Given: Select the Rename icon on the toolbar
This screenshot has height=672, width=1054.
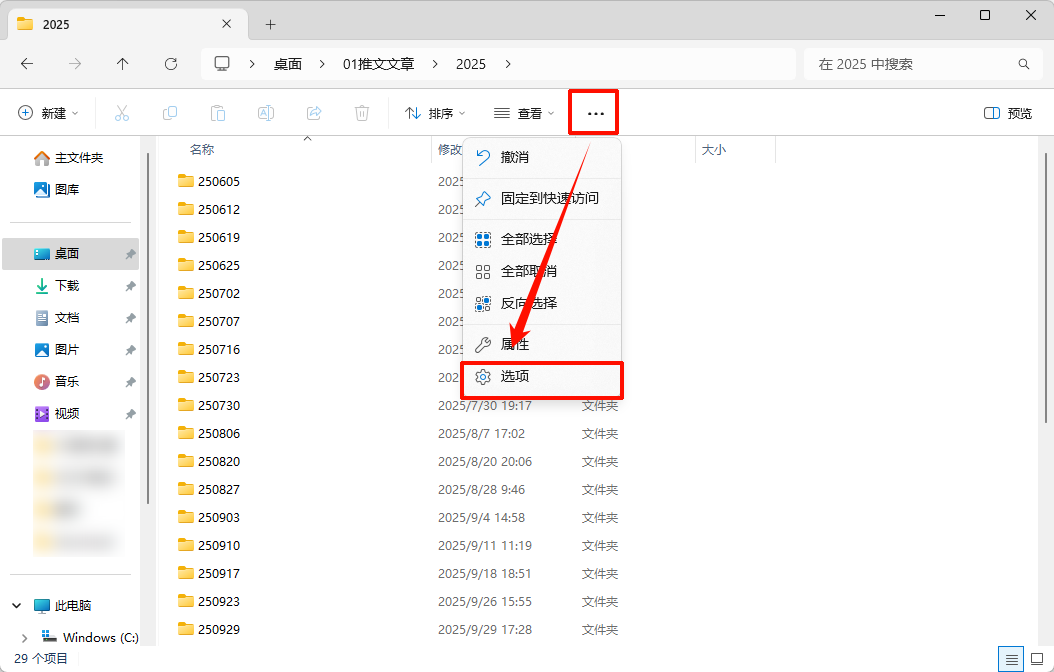Looking at the screenshot, I should pos(266,112).
